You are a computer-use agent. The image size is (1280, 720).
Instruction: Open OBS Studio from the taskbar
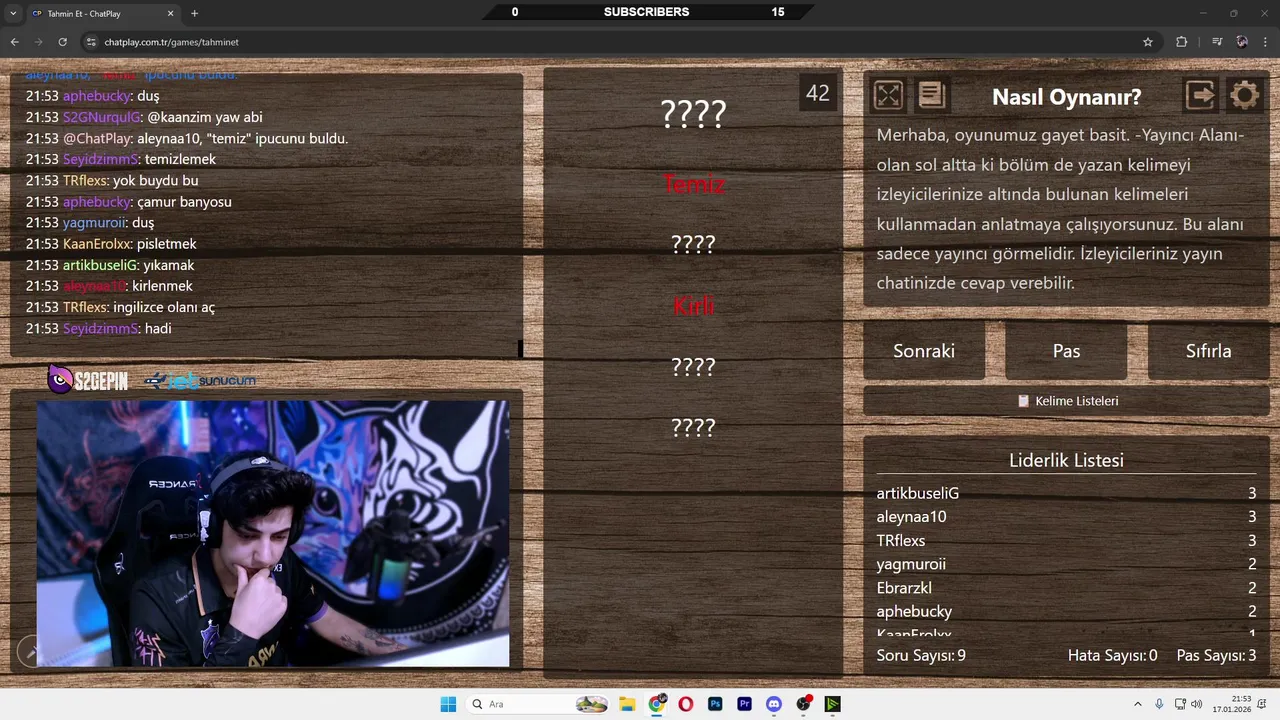[x=803, y=704]
